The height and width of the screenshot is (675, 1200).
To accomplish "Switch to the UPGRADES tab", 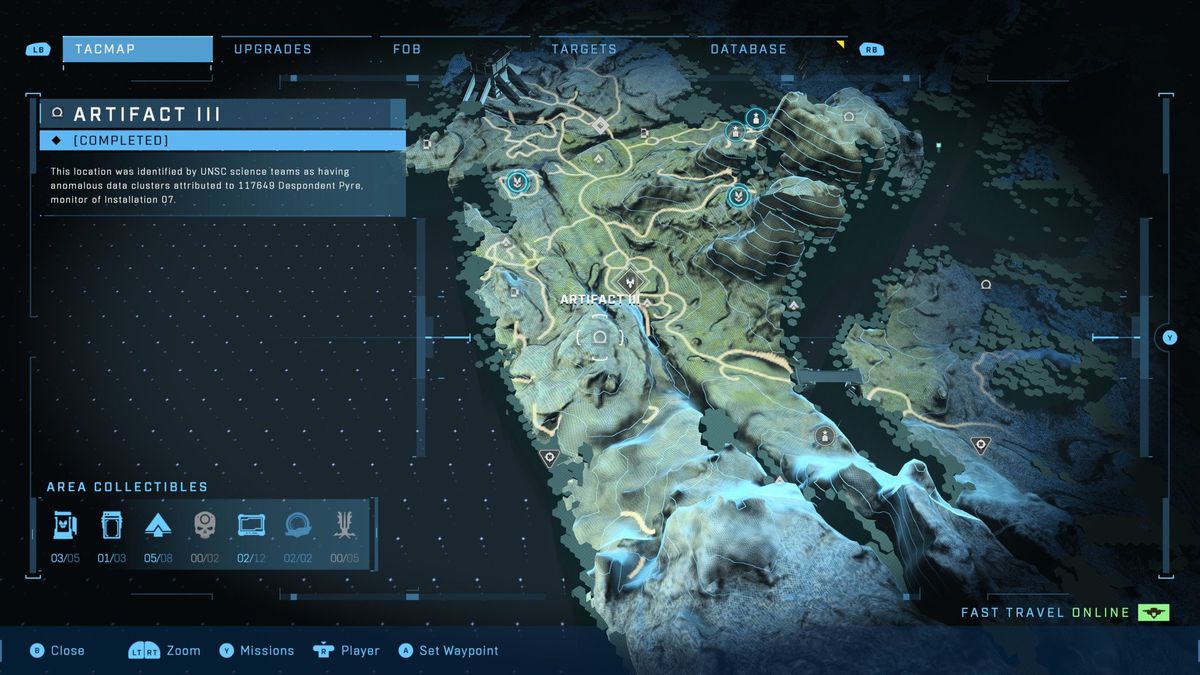I will 271,48.
